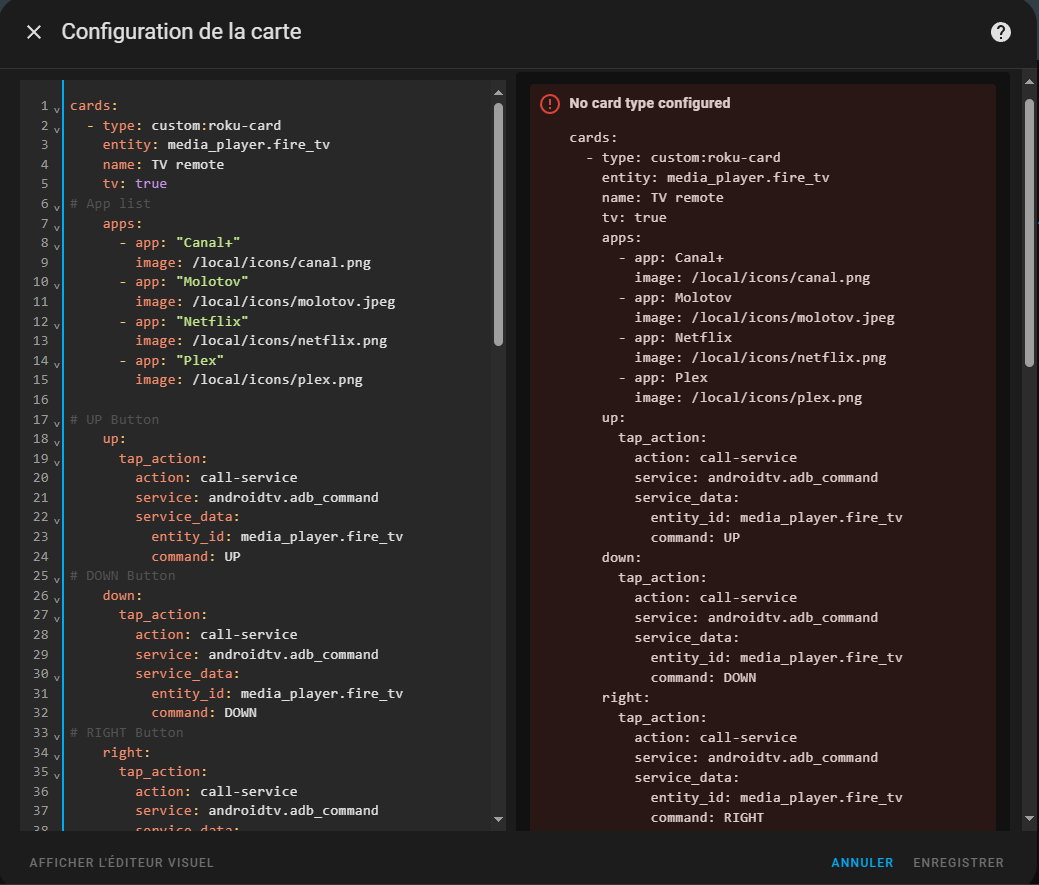The width and height of the screenshot is (1039, 885).
Task: Fold the tap_action block on line 19
Action: point(57,462)
